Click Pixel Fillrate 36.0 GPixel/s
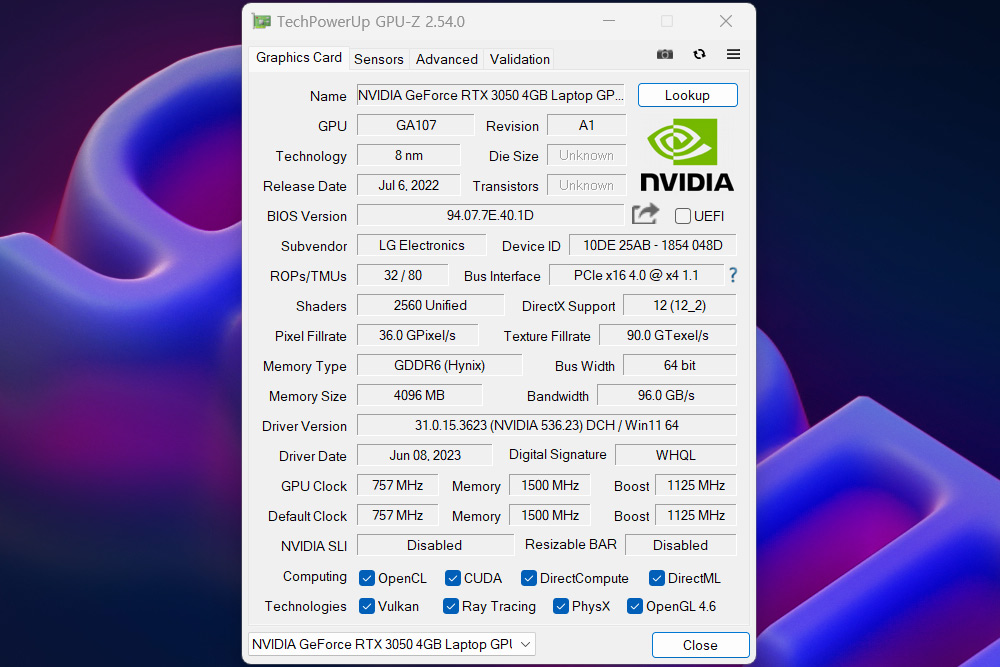 click(x=418, y=335)
